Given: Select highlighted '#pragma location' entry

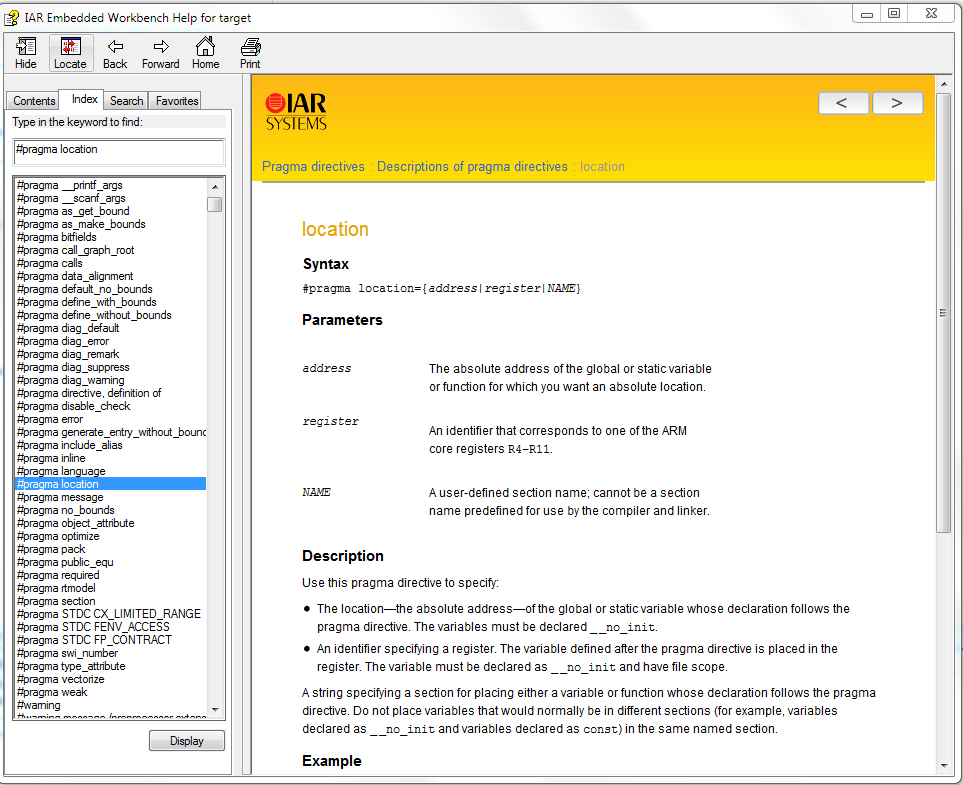Looking at the screenshot, I should coord(111,484).
